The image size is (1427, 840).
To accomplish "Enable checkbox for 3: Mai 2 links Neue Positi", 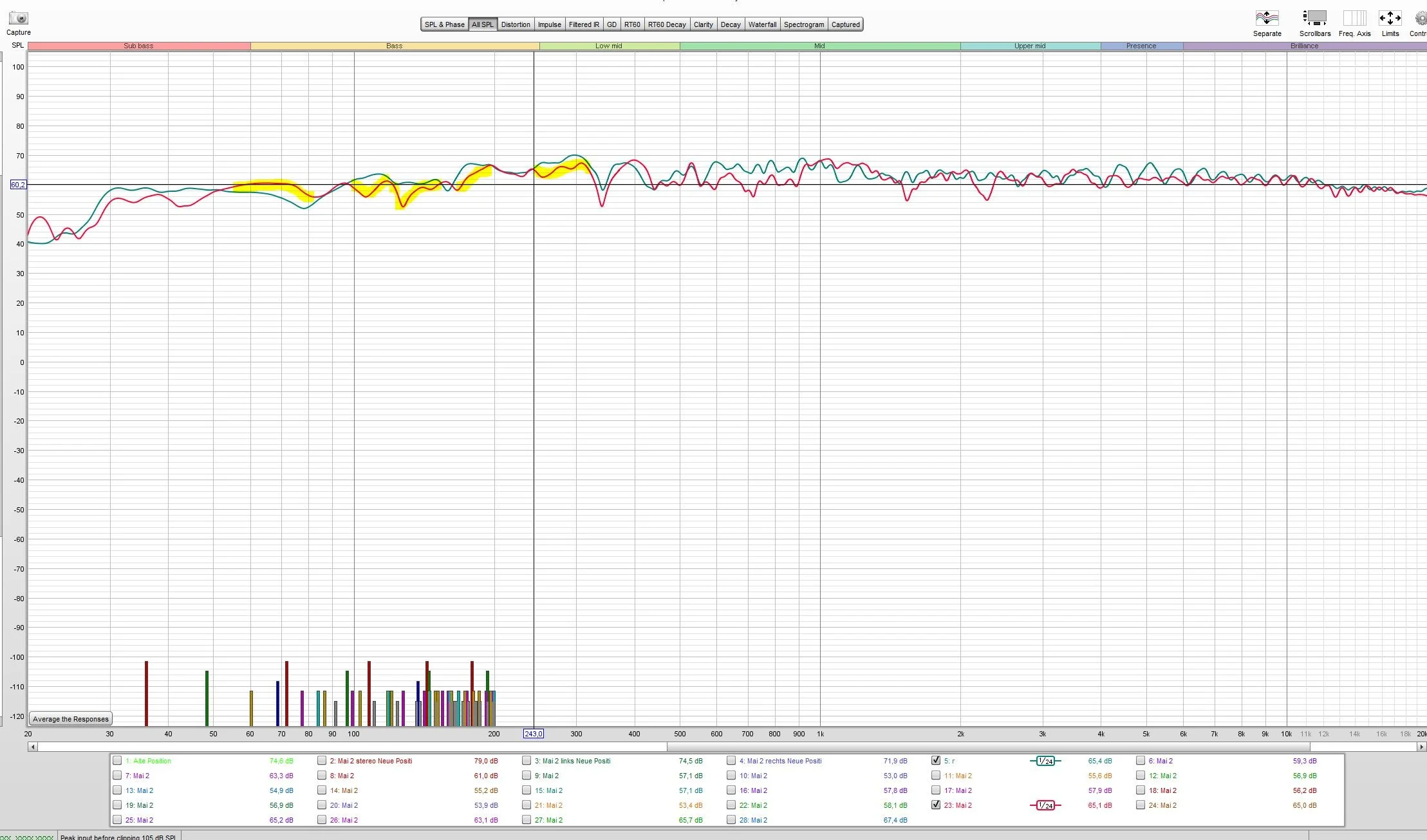I will point(527,760).
